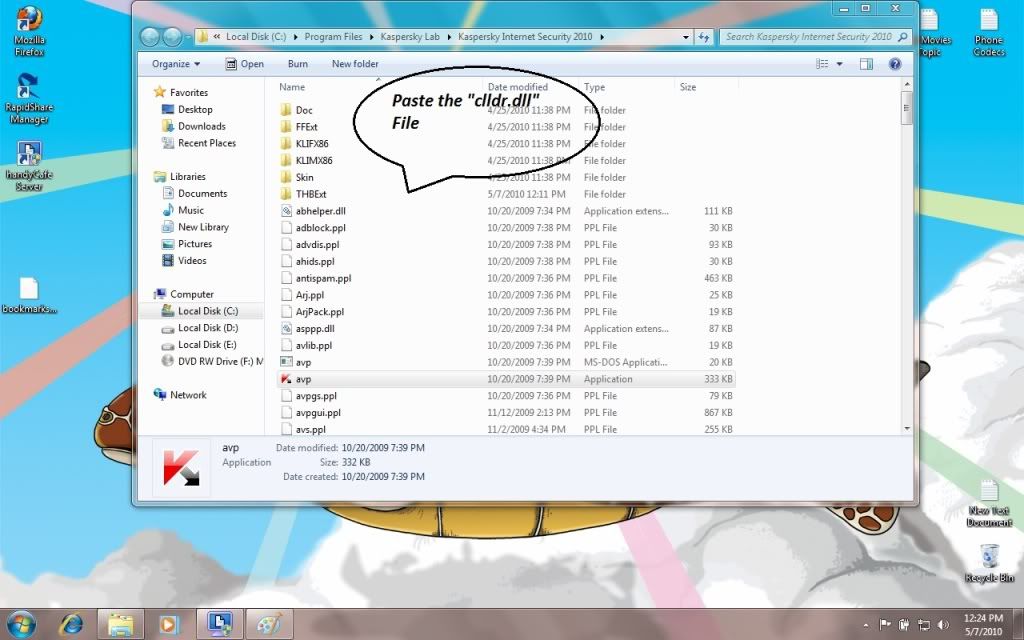This screenshot has width=1024, height=640.
Task: Change view icon in toolbar
Action: [x=822, y=63]
